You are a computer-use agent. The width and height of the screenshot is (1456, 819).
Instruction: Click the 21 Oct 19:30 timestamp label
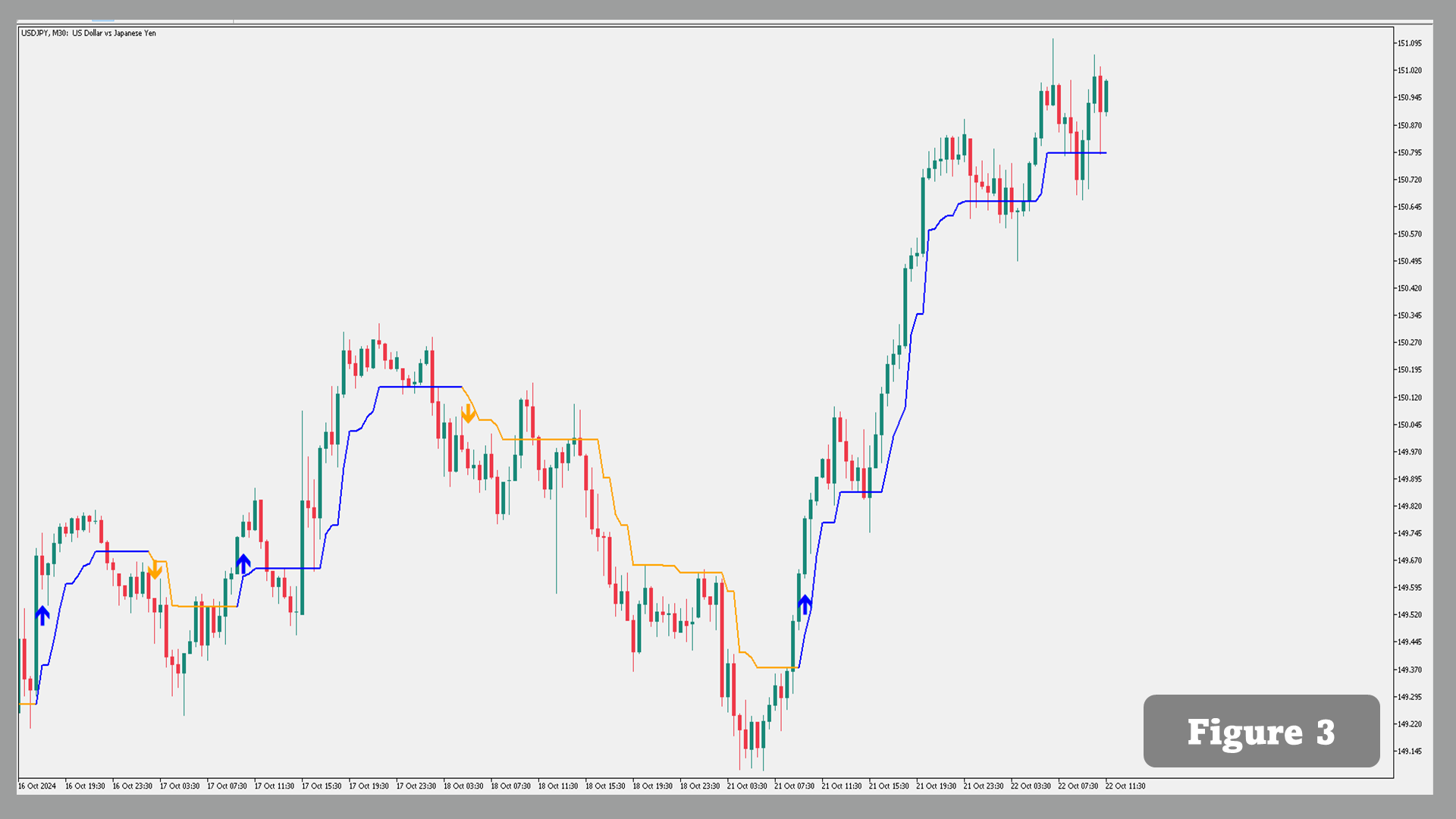point(938,786)
